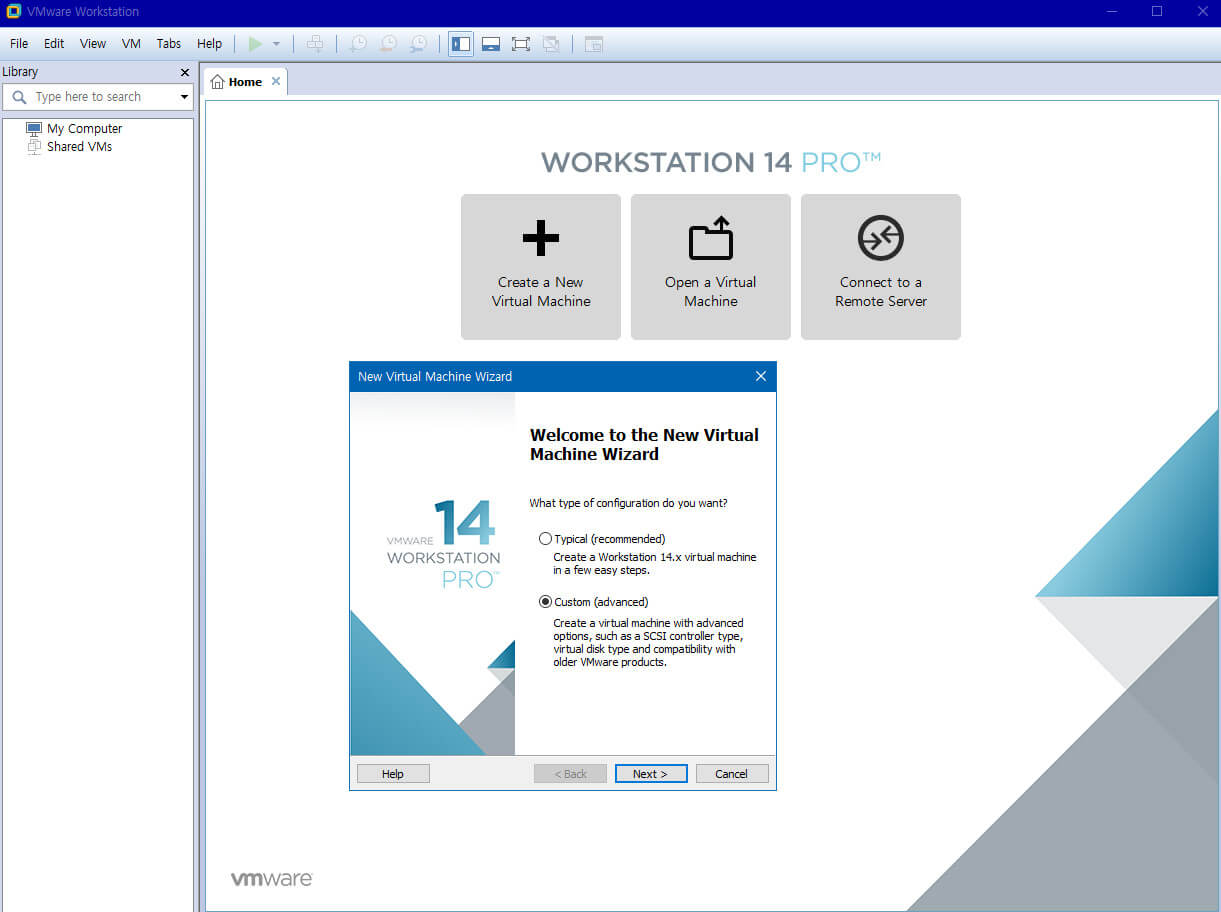The image size is (1221, 912).
Task: Click the thumbnail bar toolbar icon
Action: coord(491,44)
